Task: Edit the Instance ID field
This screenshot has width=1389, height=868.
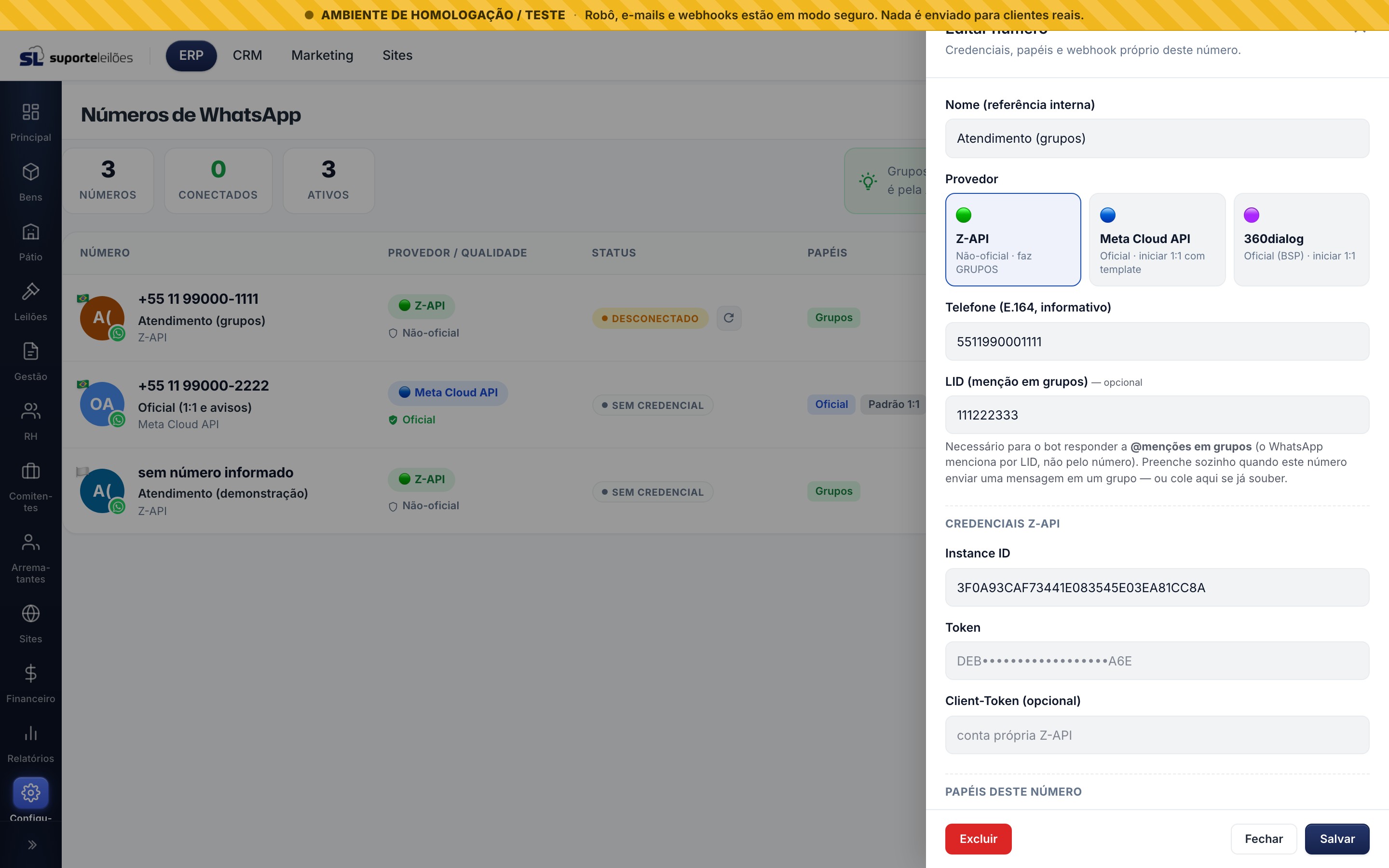Action: click(x=1157, y=587)
